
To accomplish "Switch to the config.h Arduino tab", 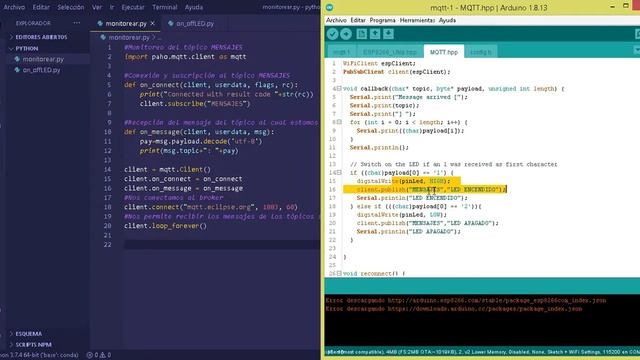I will [x=481, y=52].
